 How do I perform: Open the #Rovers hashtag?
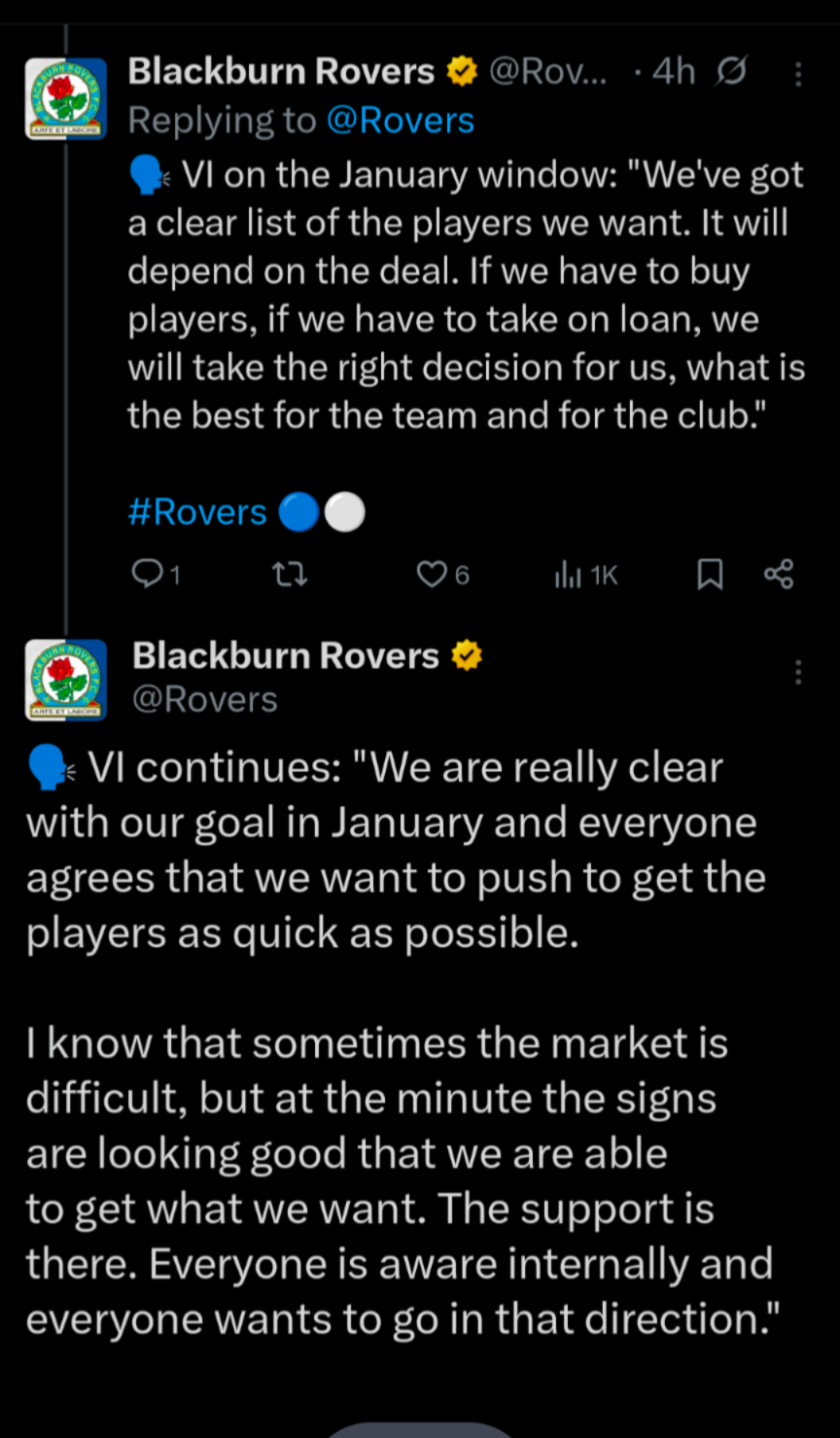(x=197, y=512)
